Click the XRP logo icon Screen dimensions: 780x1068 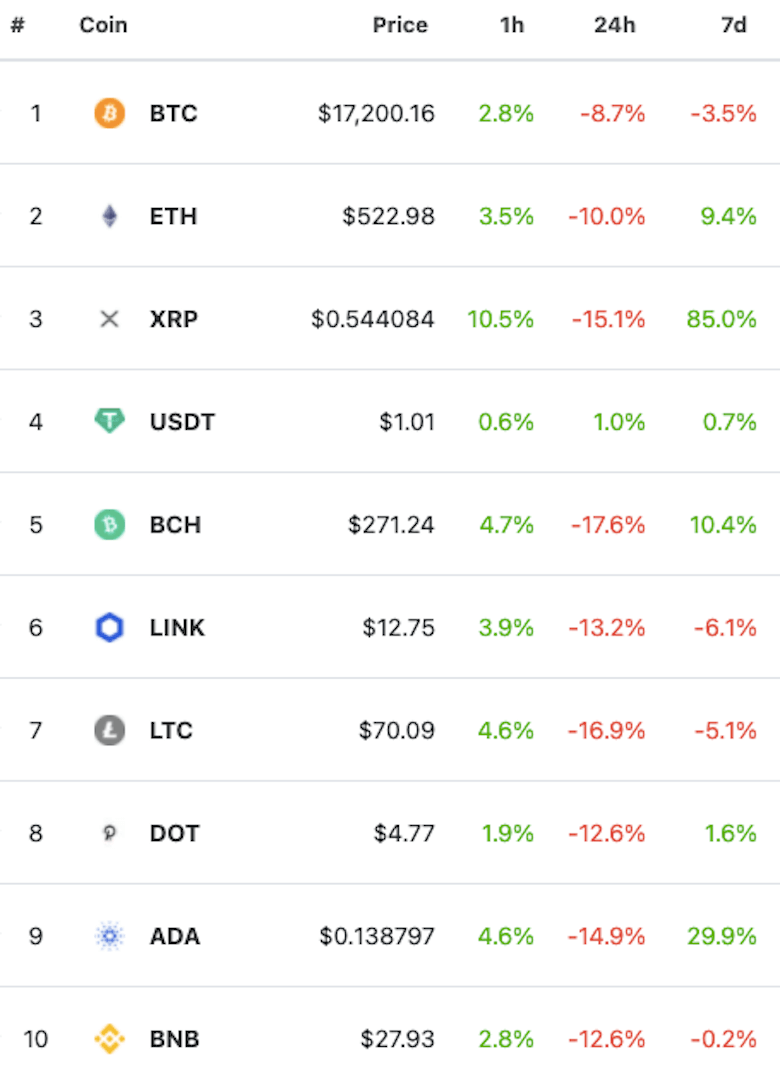(x=109, y=319)
